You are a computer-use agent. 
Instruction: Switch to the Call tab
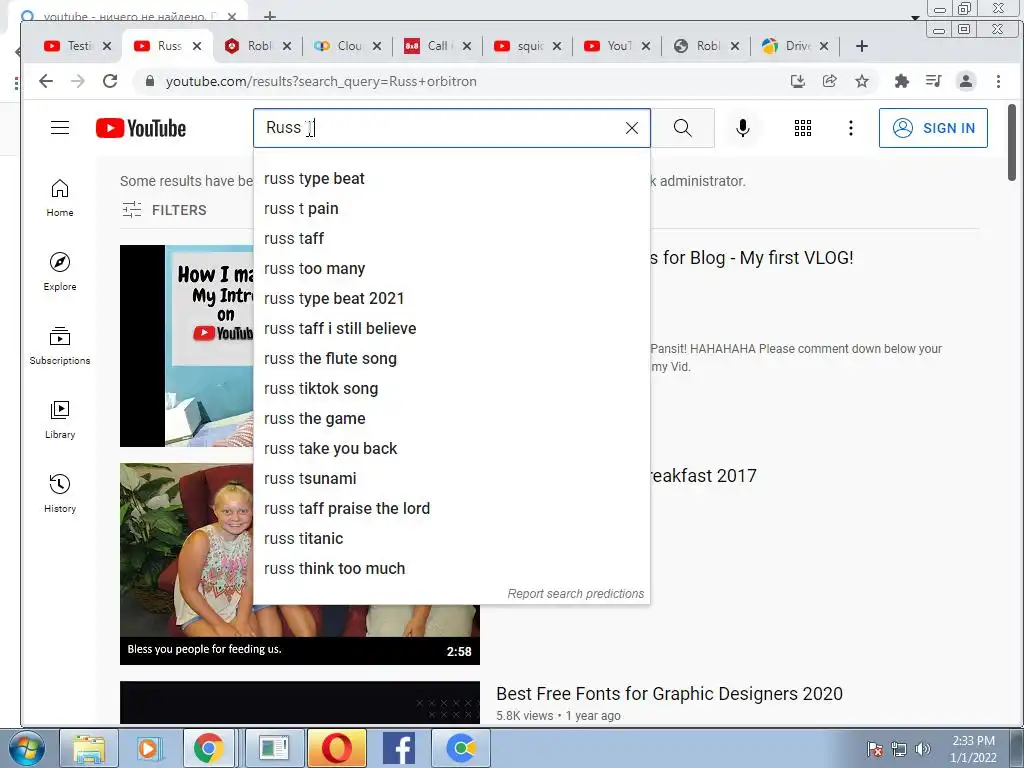tap(437, 46)
